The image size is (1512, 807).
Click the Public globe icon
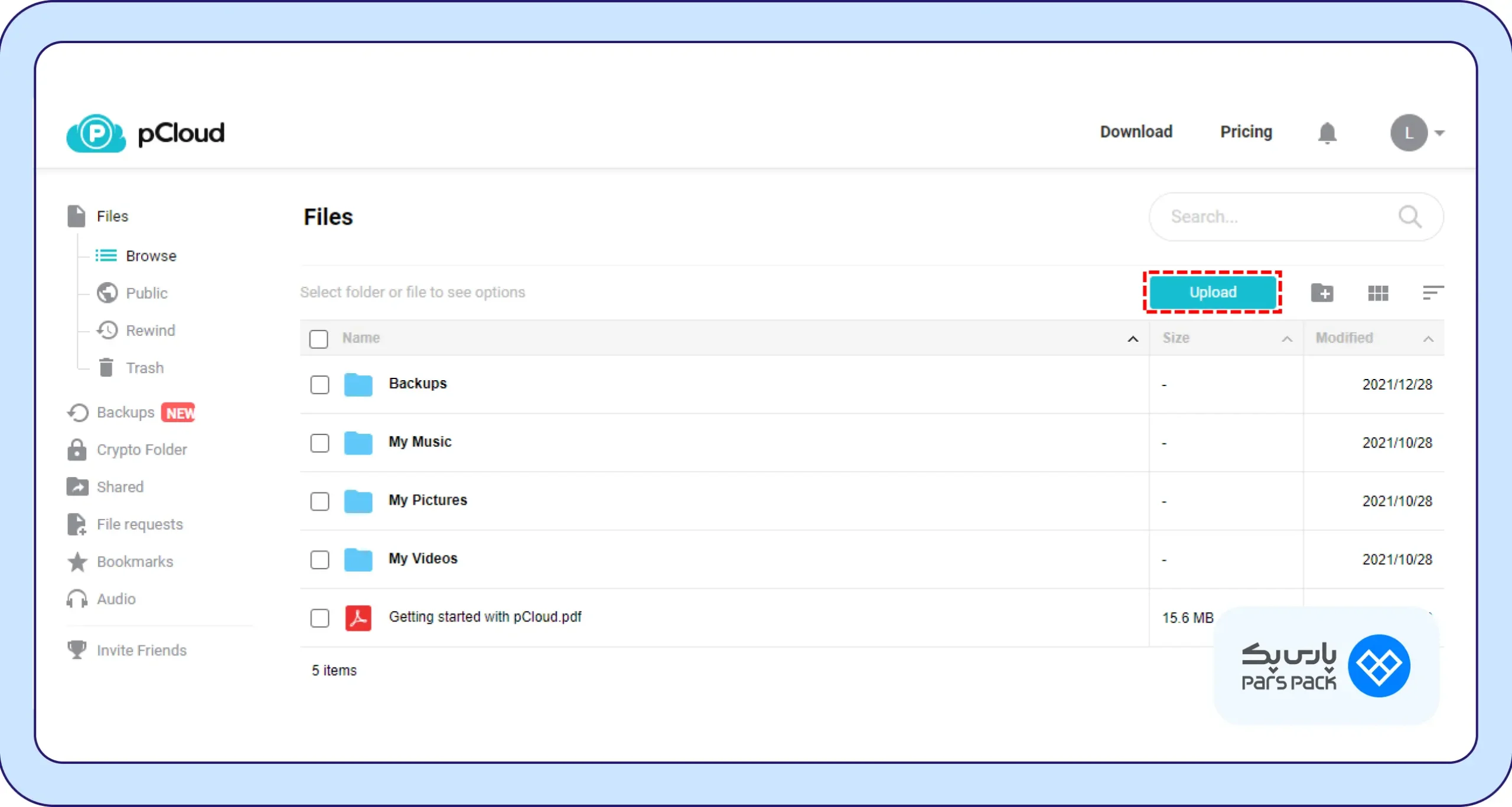(x=107, y=293)
